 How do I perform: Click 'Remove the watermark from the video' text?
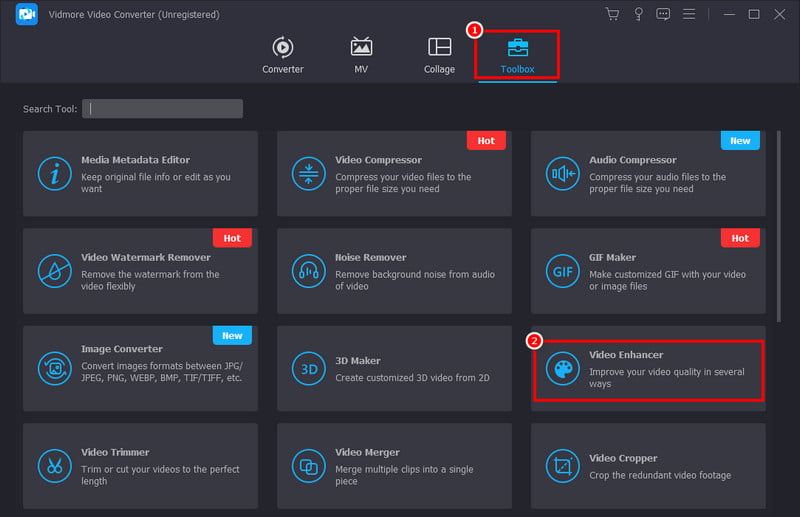click(150, 280)
